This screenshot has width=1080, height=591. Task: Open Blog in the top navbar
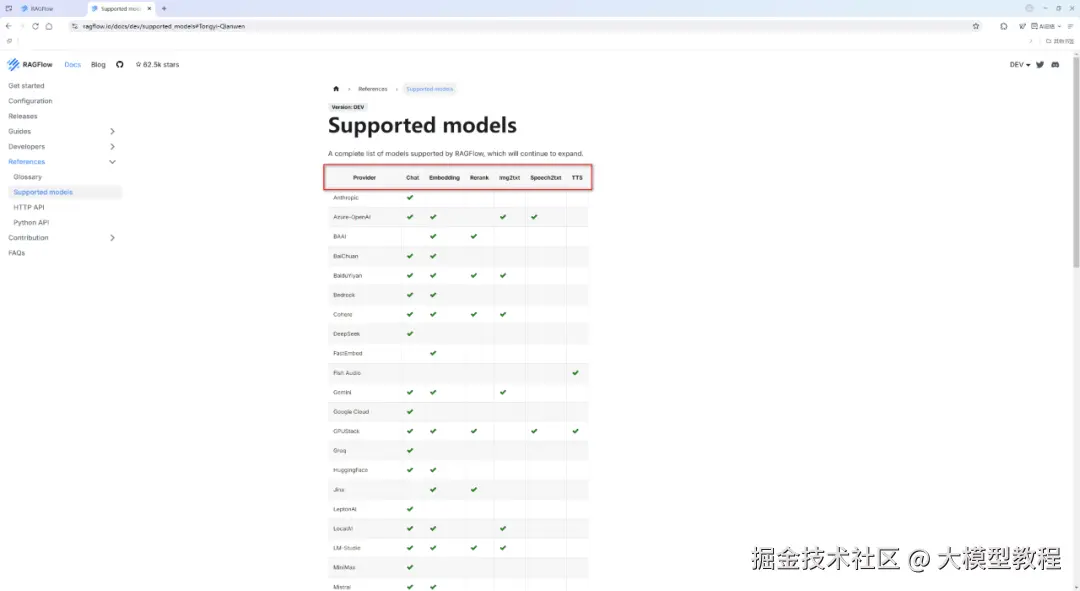(x=98, y=65)
